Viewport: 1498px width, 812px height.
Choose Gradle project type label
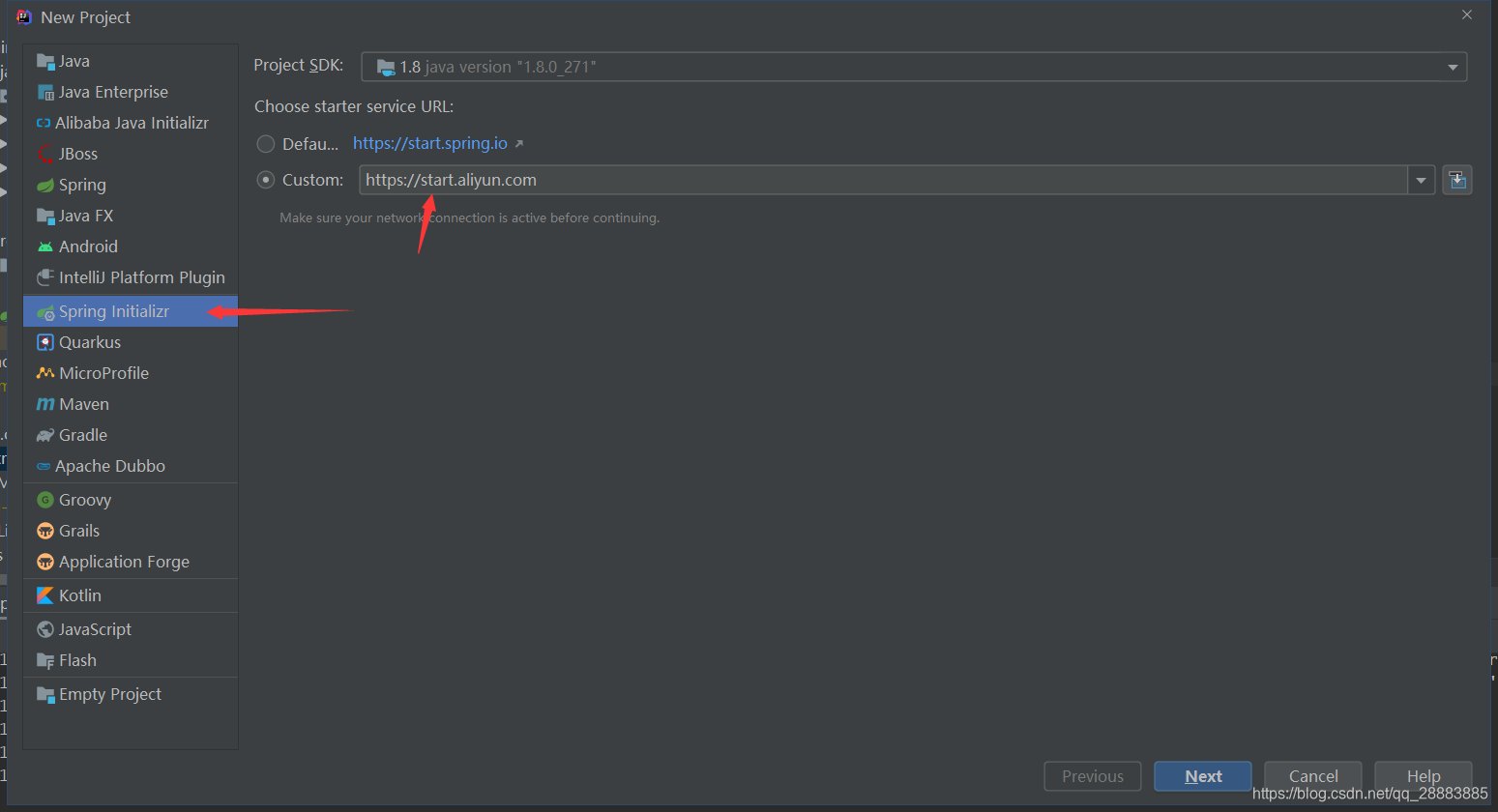[83, 435]
